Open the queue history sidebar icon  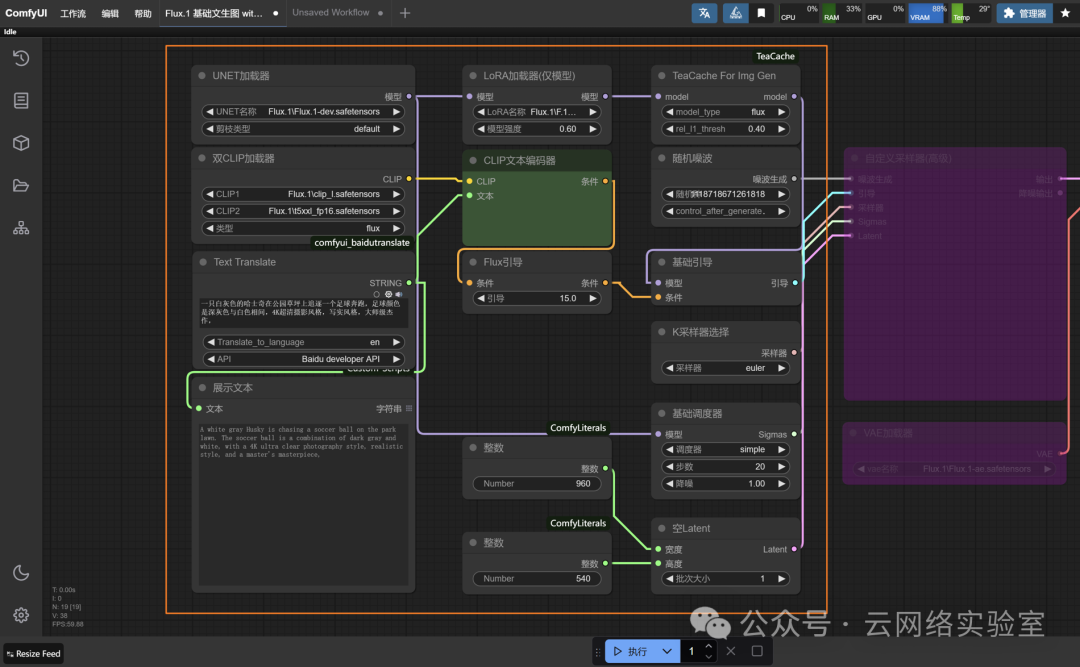click(x=21, y=58)
